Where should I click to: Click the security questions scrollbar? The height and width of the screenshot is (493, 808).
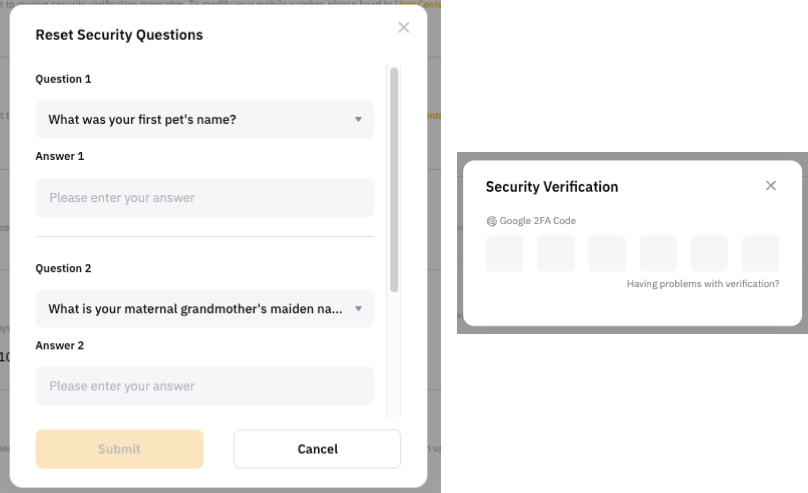pos(394,180)
